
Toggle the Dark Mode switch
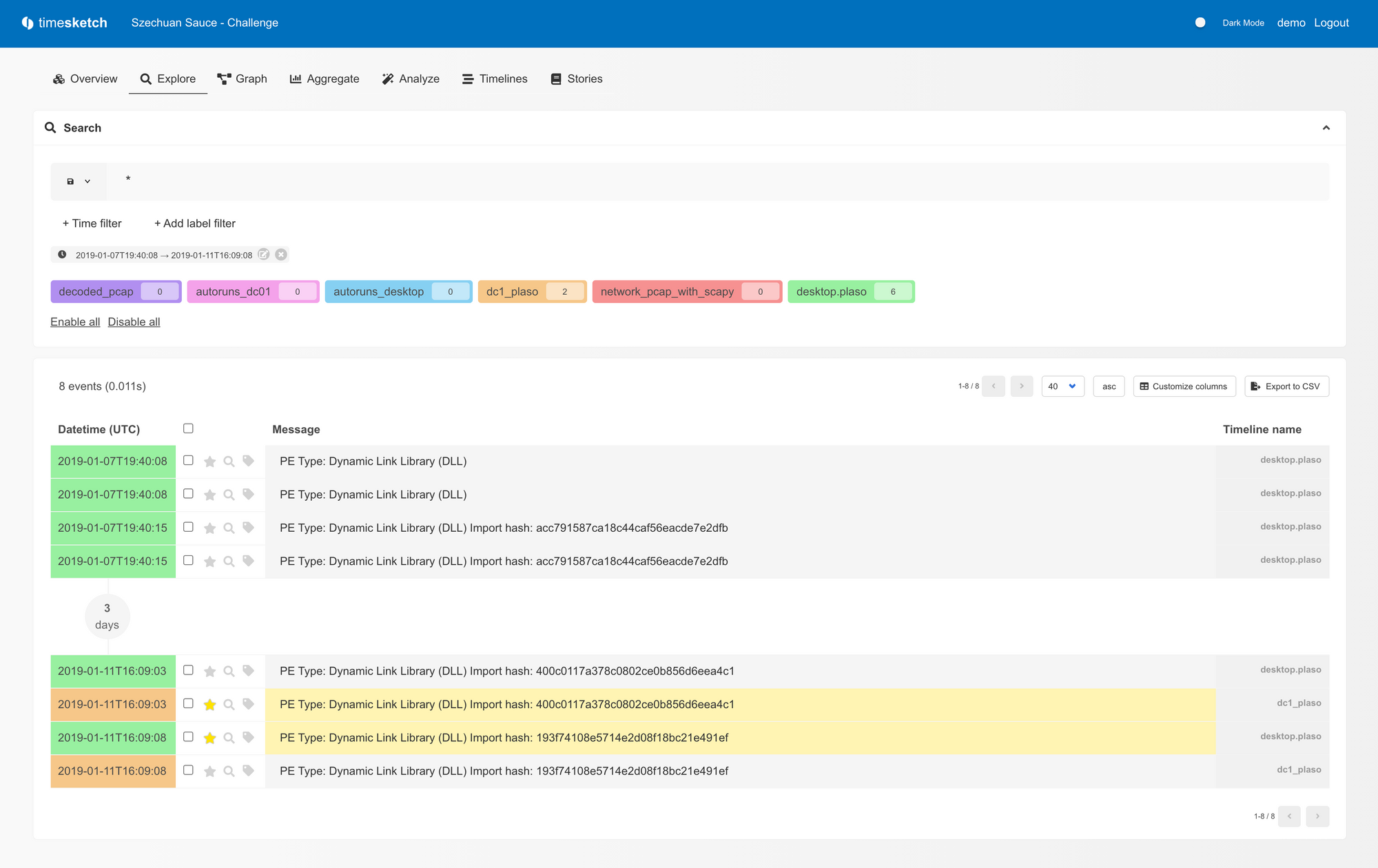[x=1200, y=23]
